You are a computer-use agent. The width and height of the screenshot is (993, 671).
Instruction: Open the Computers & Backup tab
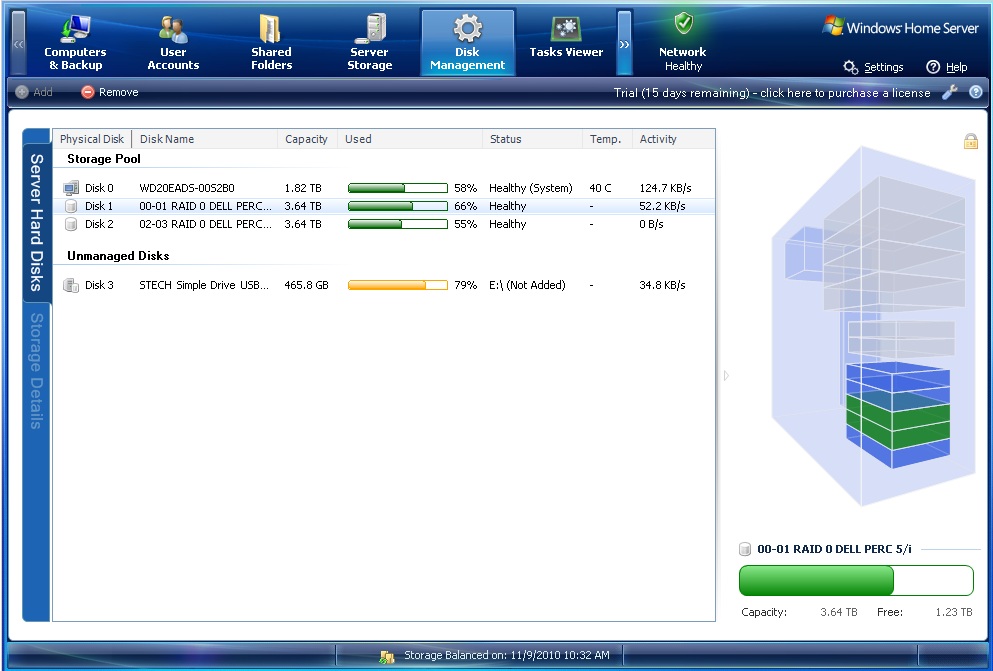pos(75,43)
